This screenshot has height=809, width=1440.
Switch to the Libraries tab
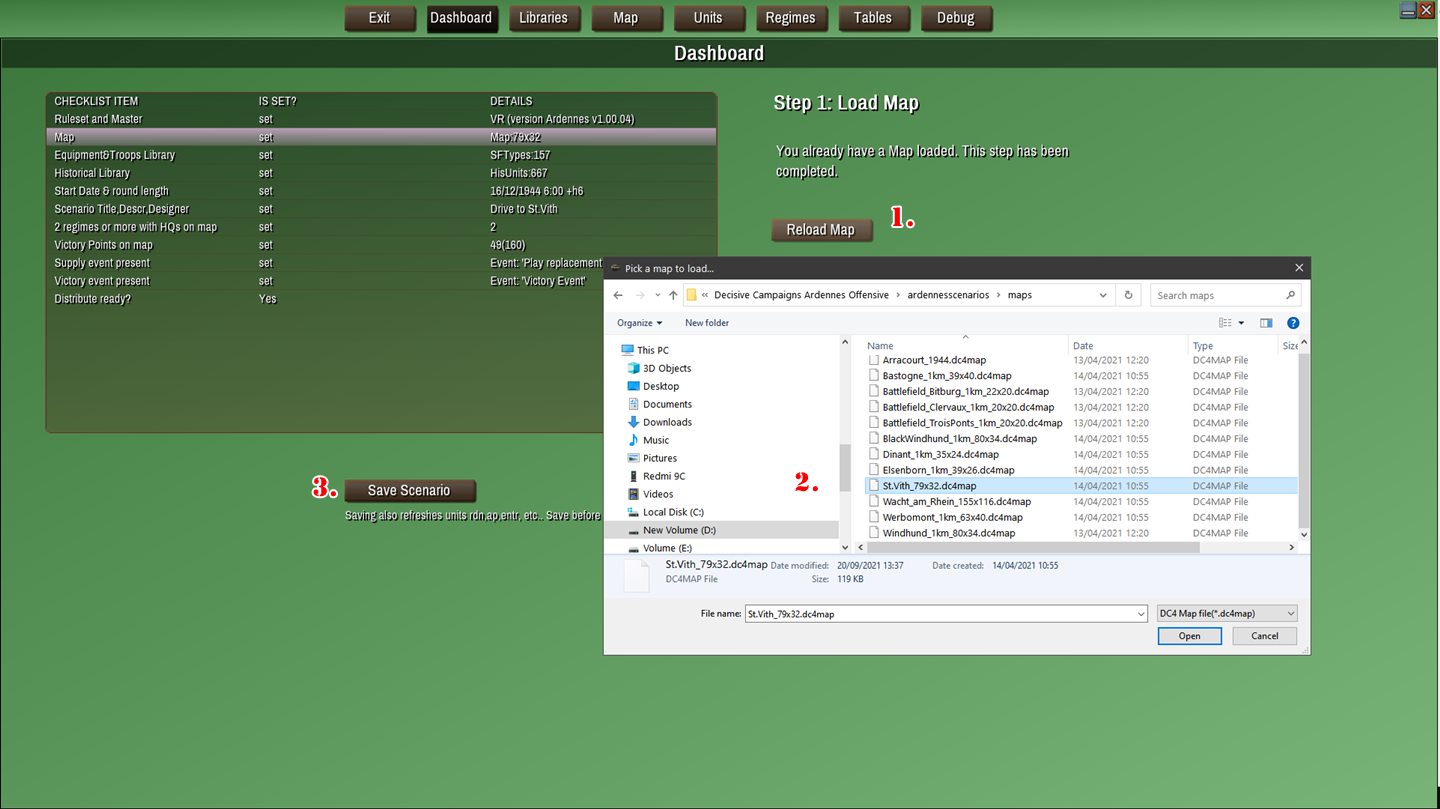click(x=543, y=18)
